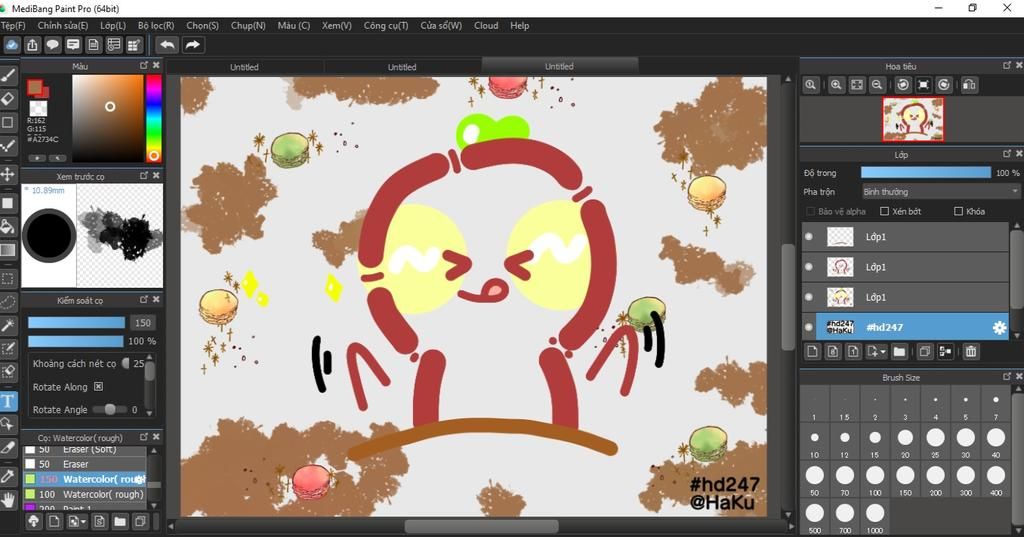
Task: Click the Redo arrow
Action: [193, 44]
